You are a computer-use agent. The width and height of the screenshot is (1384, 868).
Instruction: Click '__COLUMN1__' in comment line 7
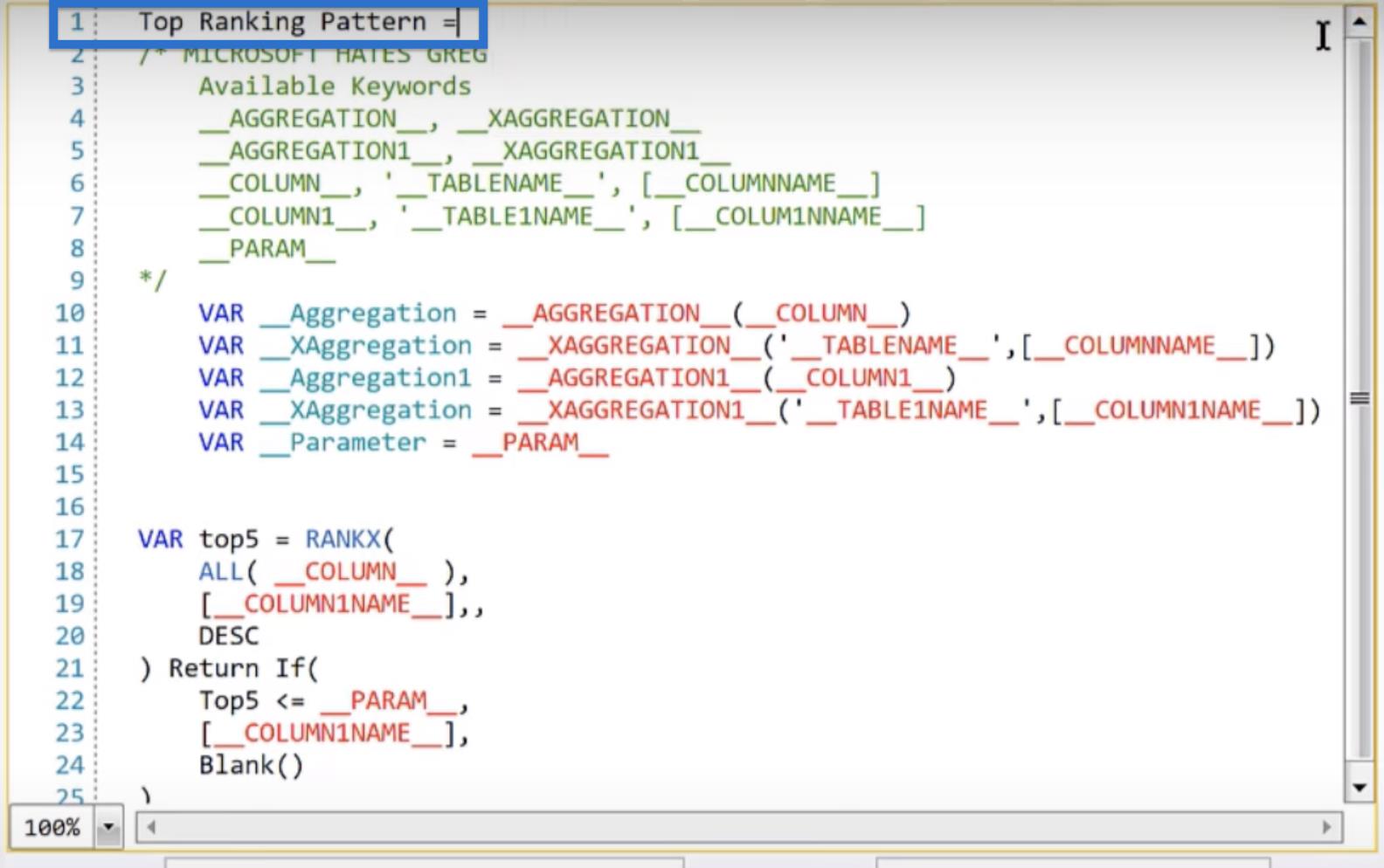coord(281,216)
